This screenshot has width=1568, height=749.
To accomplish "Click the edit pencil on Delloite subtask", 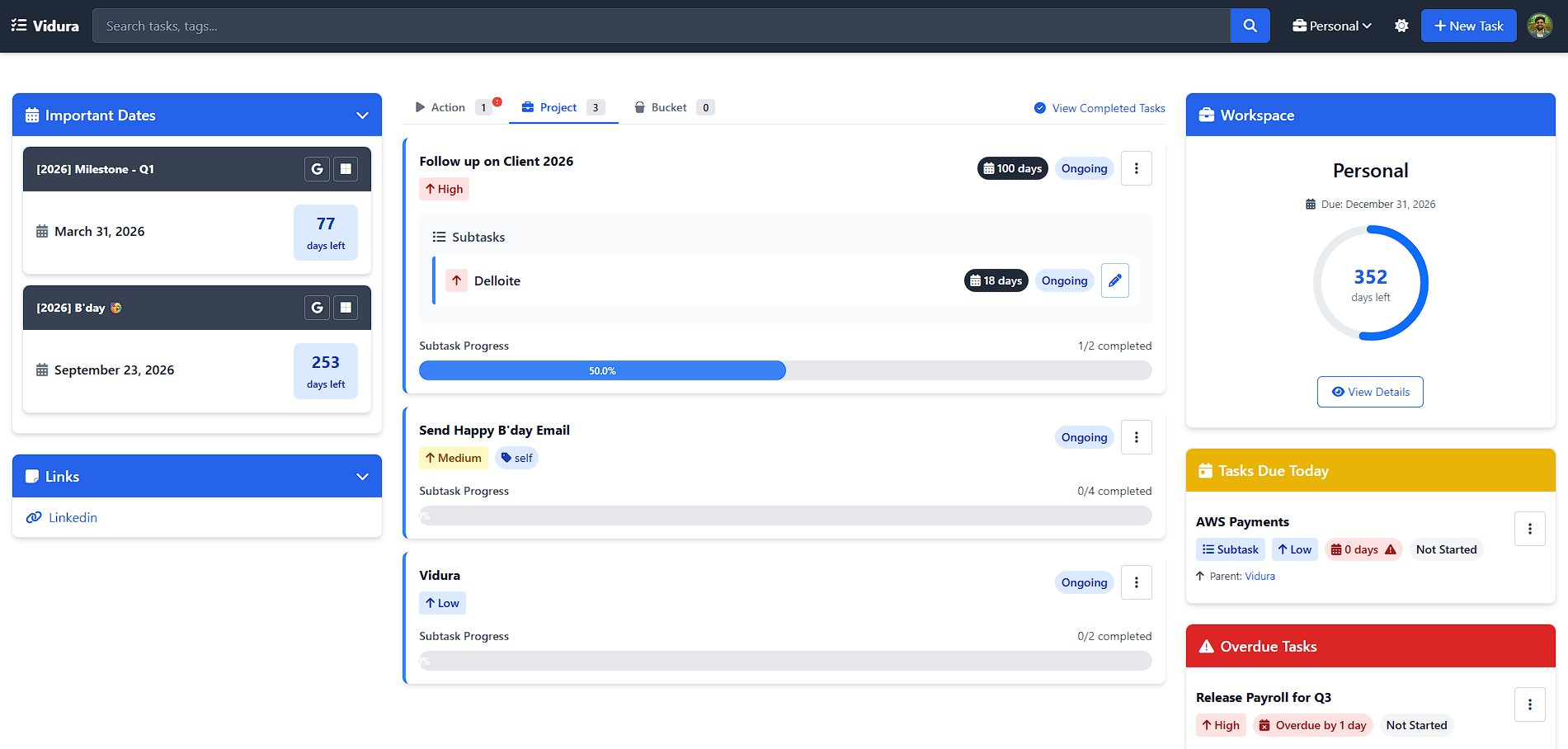I will [1114, 280].
